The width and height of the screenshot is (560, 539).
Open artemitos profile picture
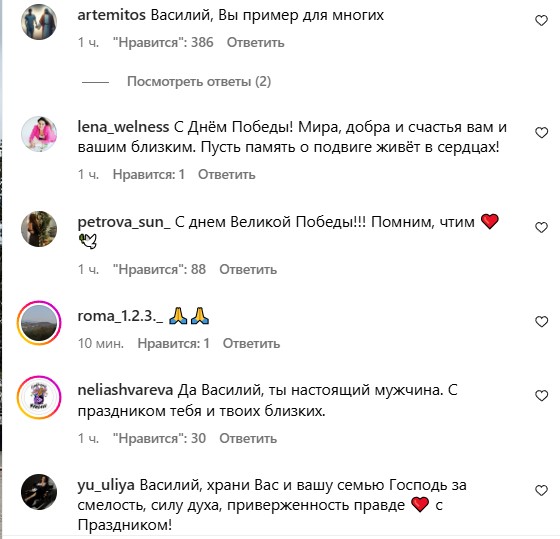39,22
